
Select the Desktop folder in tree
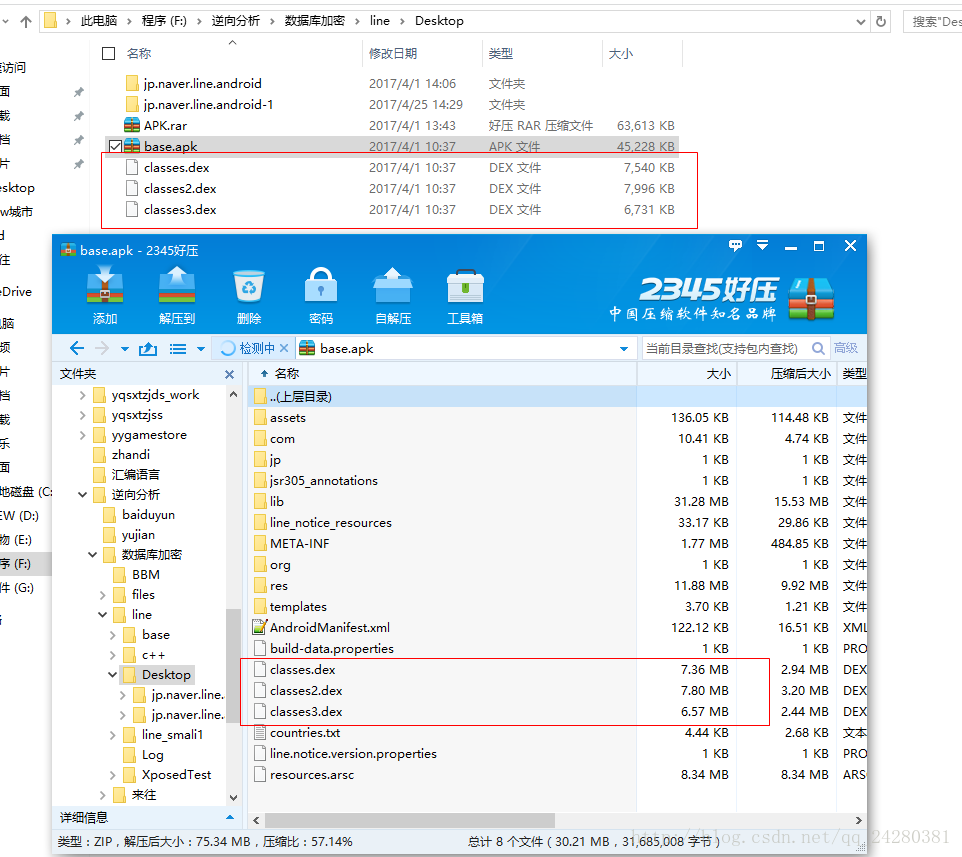tap(158, 675)
